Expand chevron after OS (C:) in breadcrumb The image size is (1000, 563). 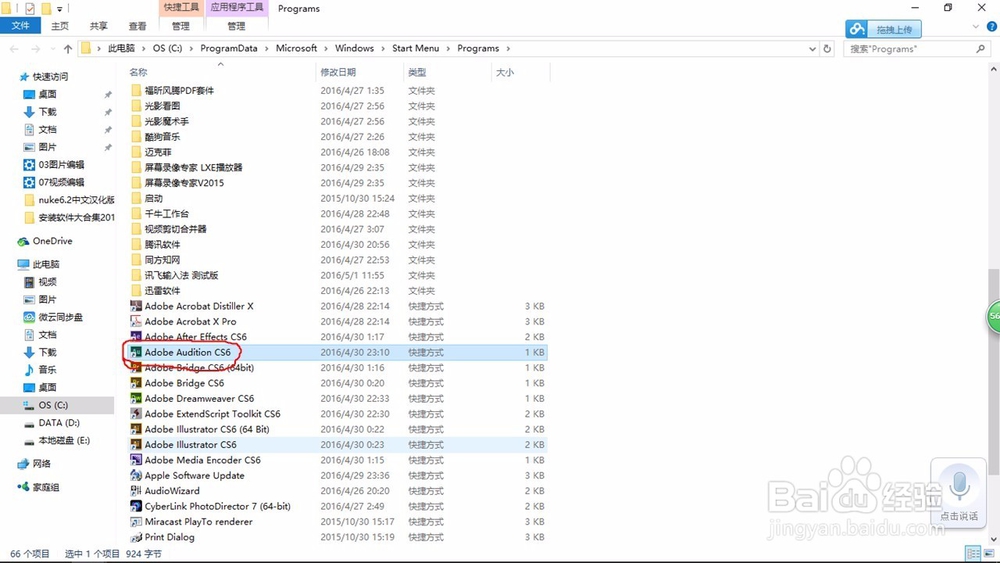(191, 48)
